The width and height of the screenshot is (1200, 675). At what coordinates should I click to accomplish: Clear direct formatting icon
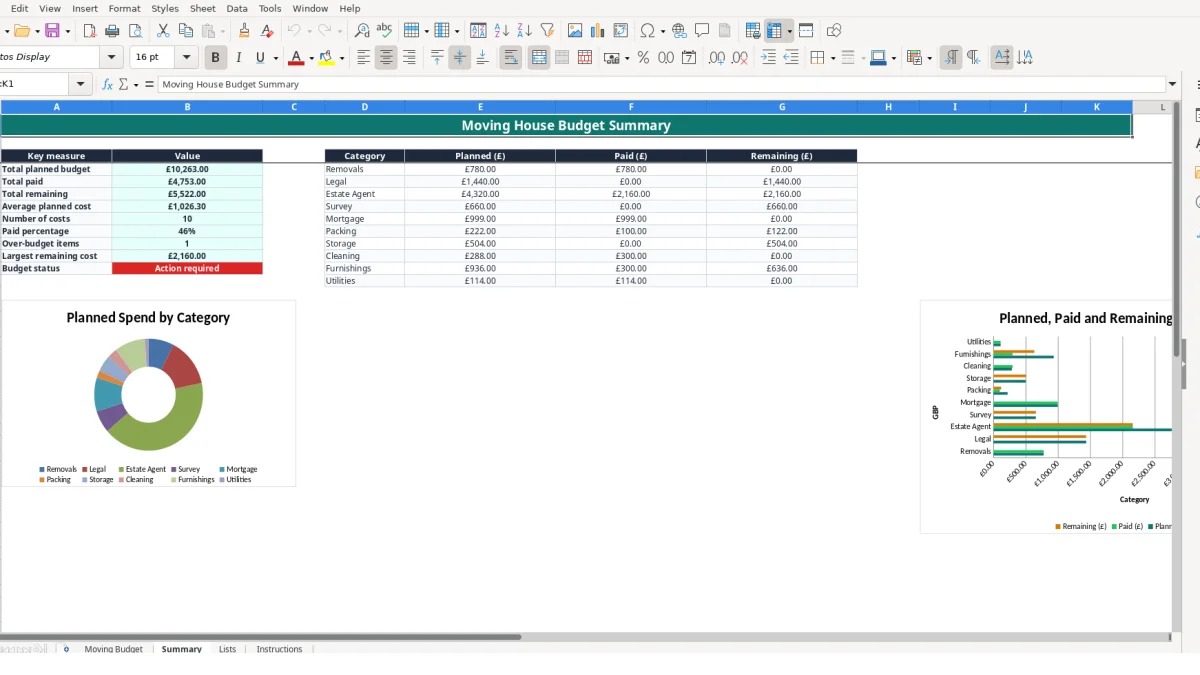coord(267,31)
